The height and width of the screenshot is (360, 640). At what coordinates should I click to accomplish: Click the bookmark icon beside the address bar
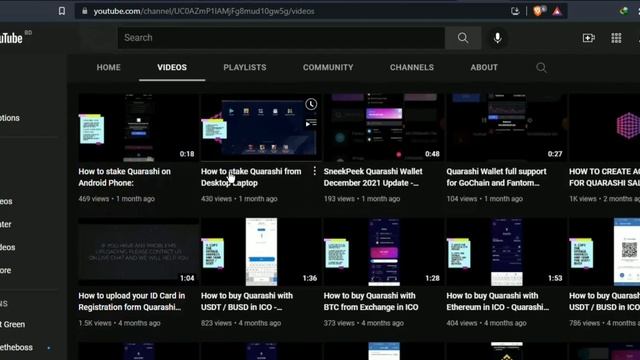[62, 11]
